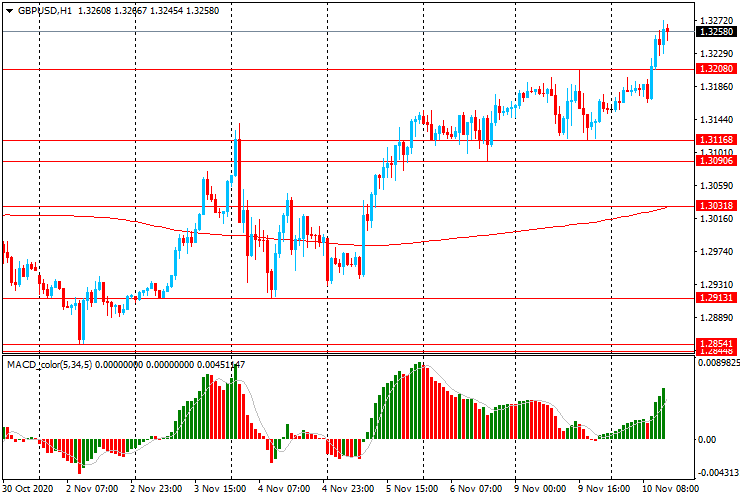
Task: Click the price scale value 1.32720
Action: (x=717, y=21)
